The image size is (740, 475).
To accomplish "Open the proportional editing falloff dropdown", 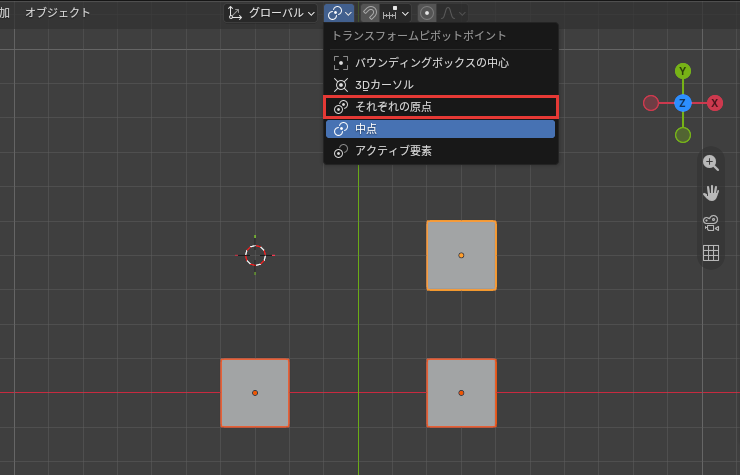I will (x=453, y=13).
